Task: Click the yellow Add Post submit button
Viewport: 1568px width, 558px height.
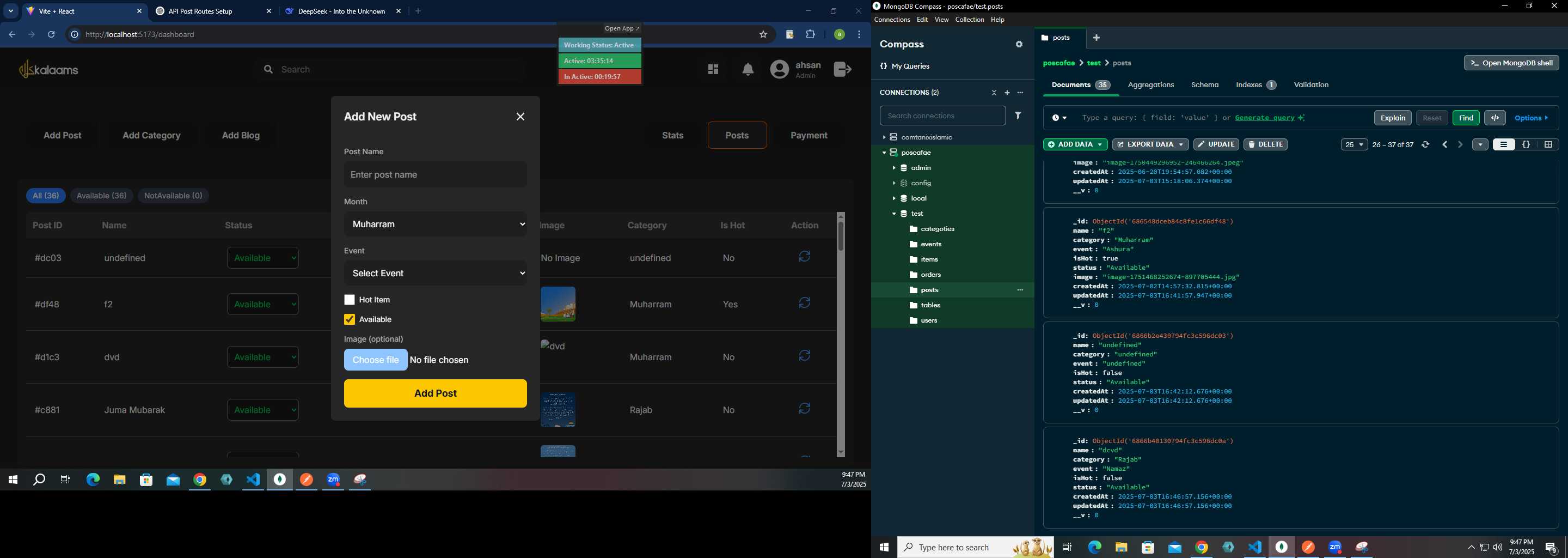Action: click(x=435, y=393)
